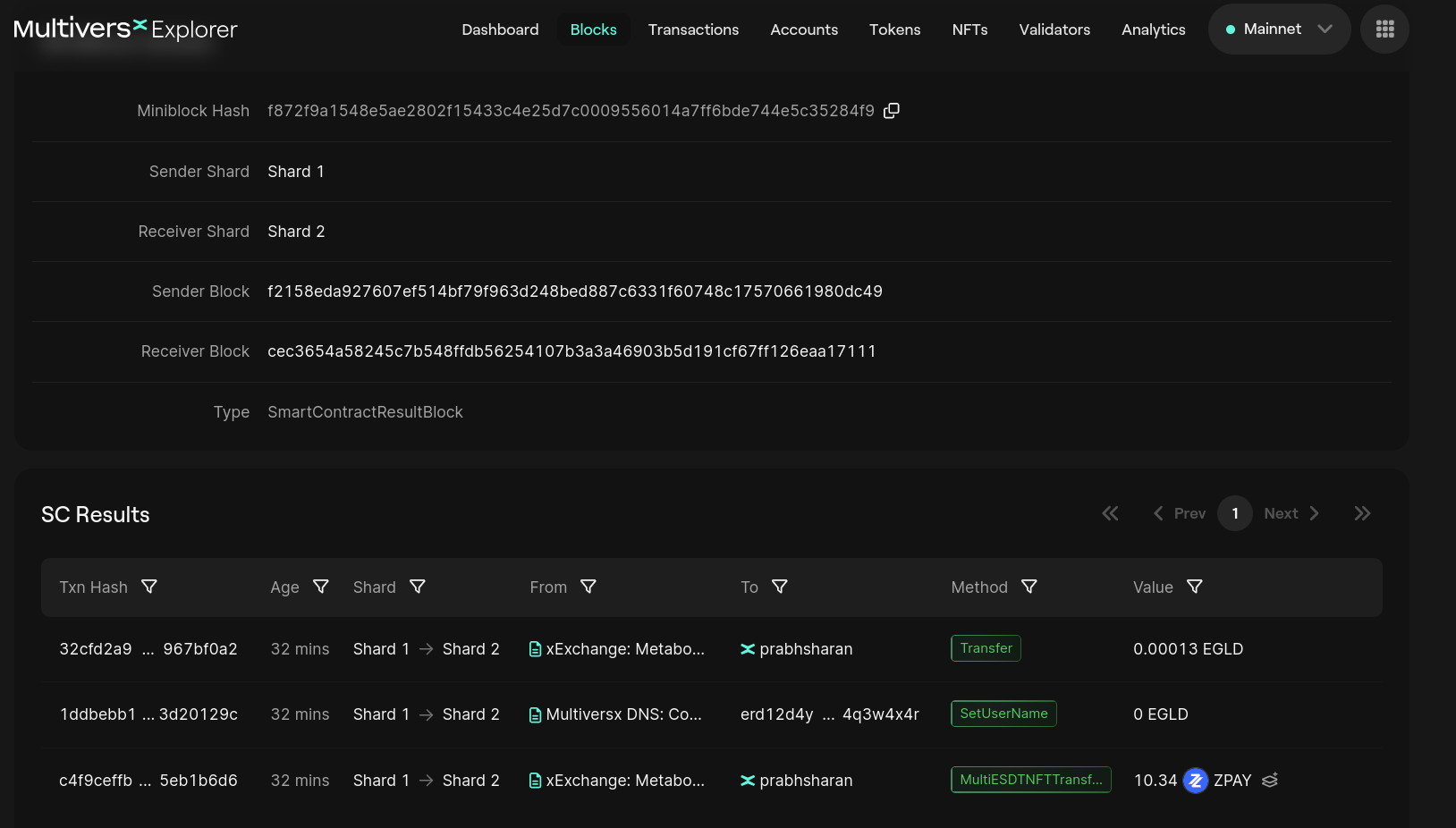
Task: Open the Shard column filter
Action: [418, 587]
